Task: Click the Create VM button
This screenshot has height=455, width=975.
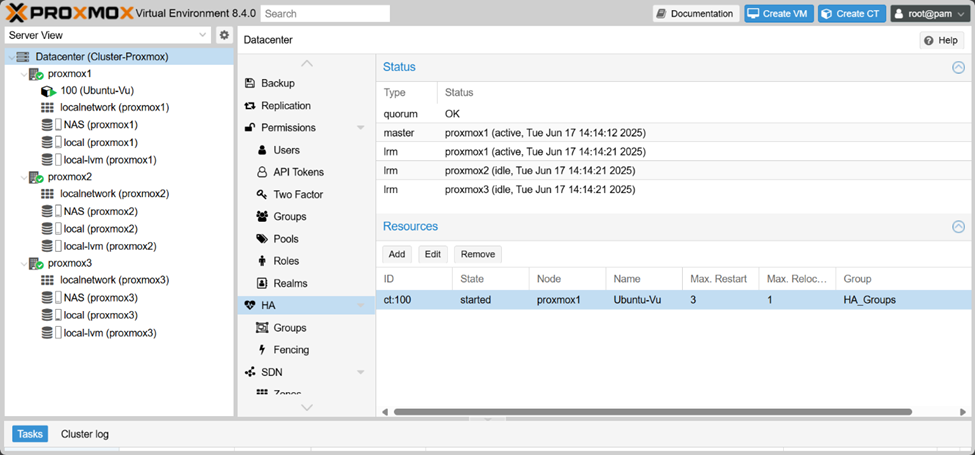Action: click(x=779, y=14)
